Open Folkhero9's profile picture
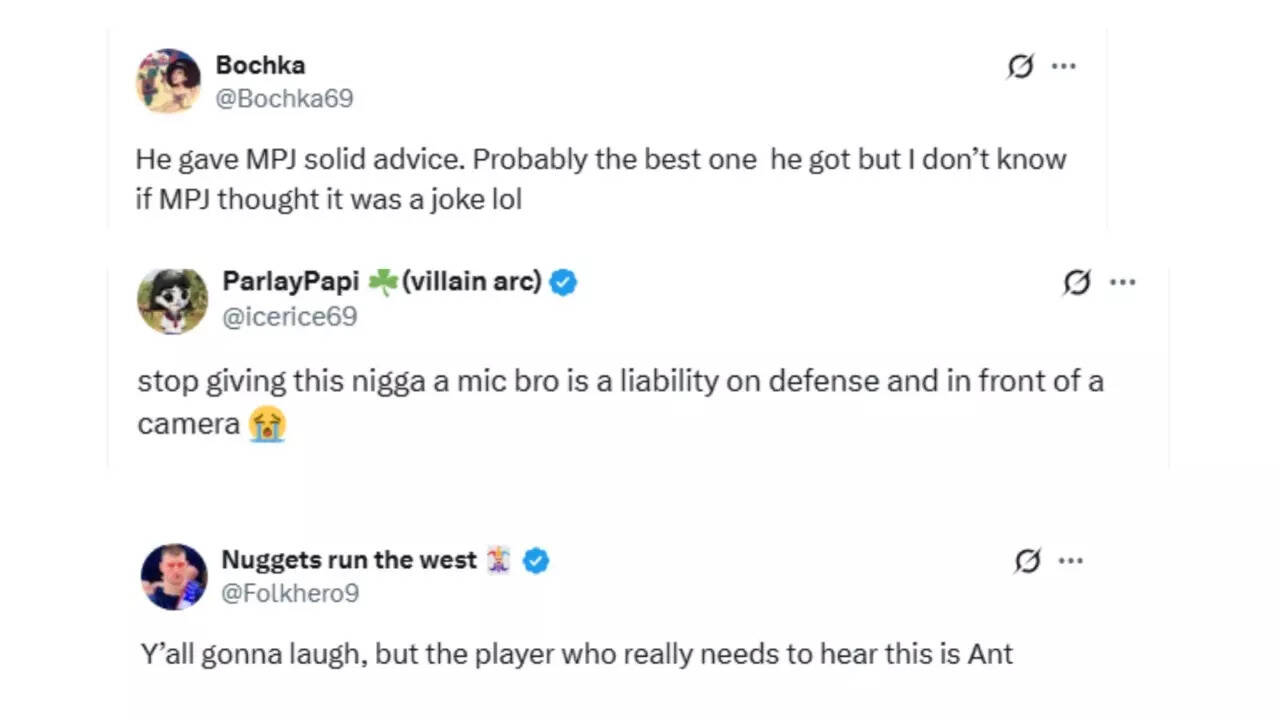1280x720 pixels. tap(172, 578)
